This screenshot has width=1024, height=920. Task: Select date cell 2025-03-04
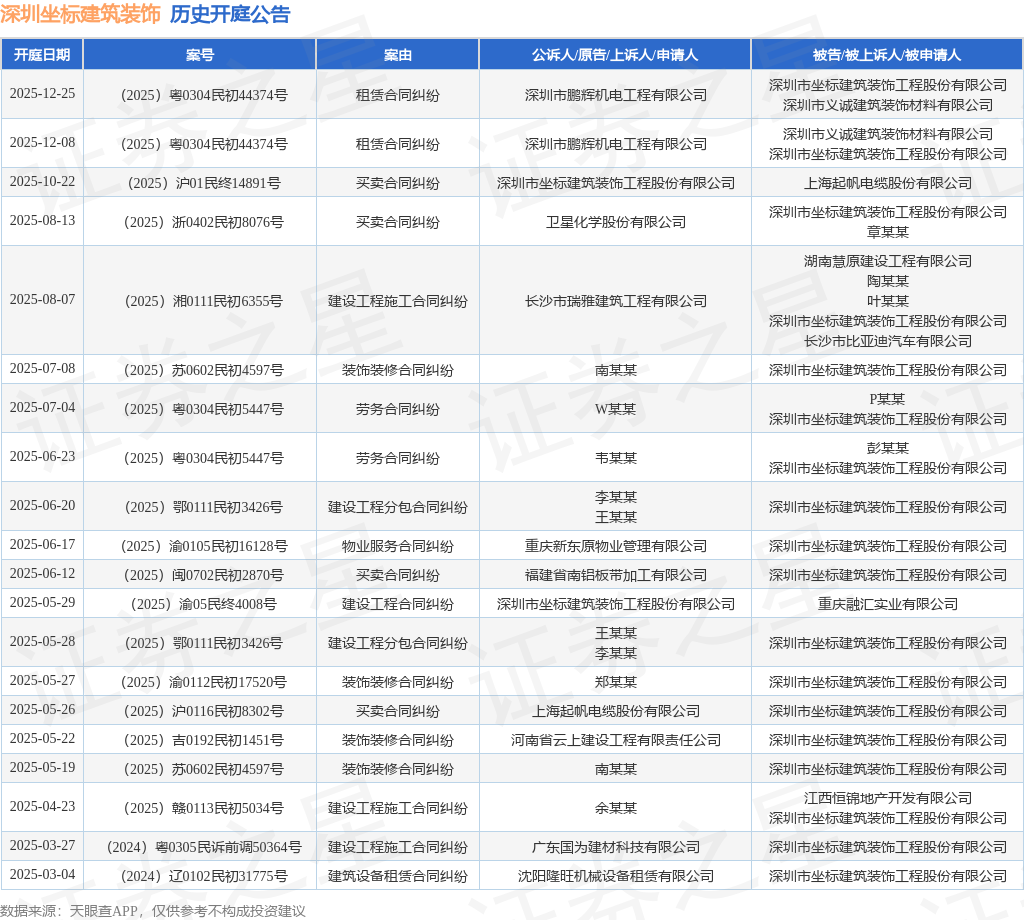pos(42,874)
